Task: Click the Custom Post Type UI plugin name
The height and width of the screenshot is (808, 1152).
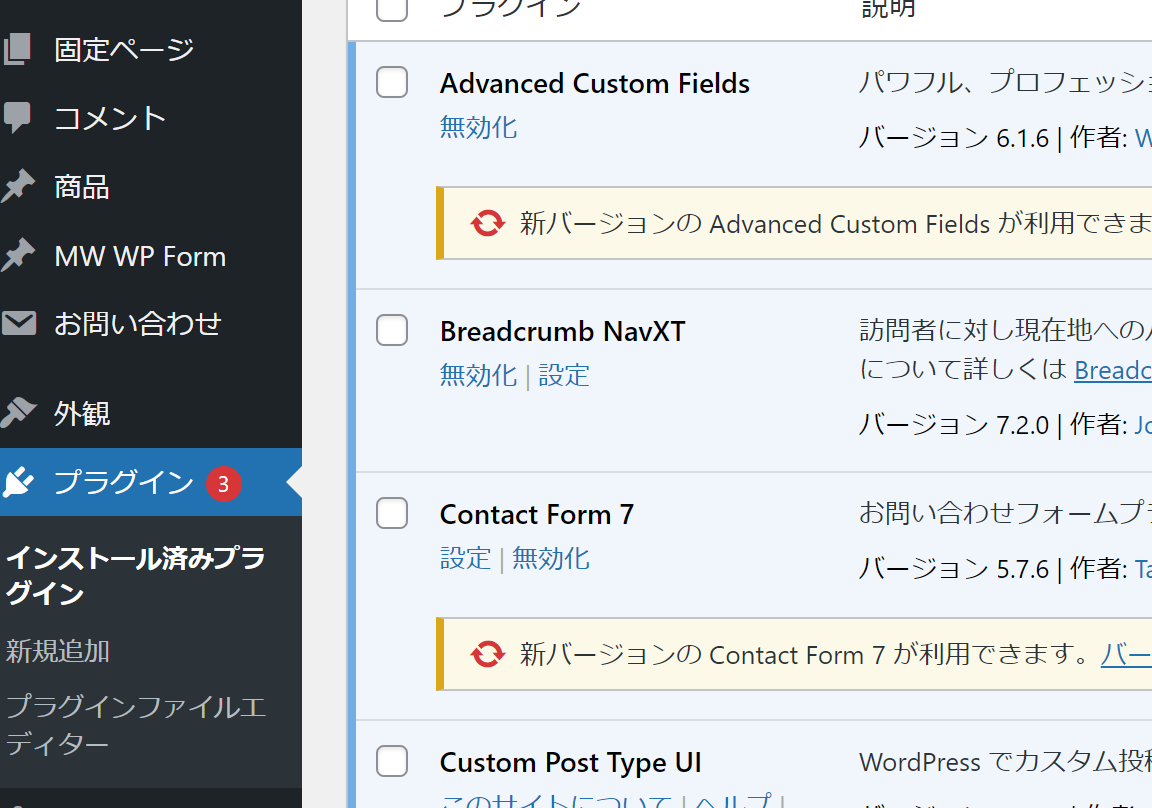Action: click(571, 762)
